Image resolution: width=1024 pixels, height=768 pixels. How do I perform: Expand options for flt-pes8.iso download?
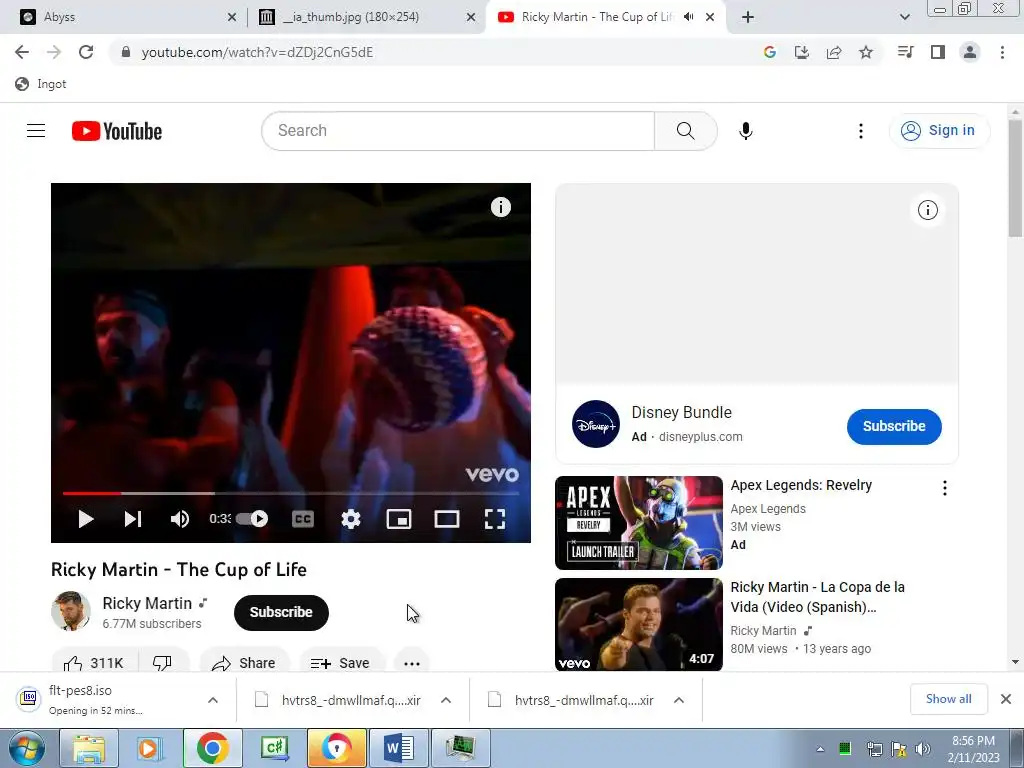pyautogui.click(x=213, y=700)
